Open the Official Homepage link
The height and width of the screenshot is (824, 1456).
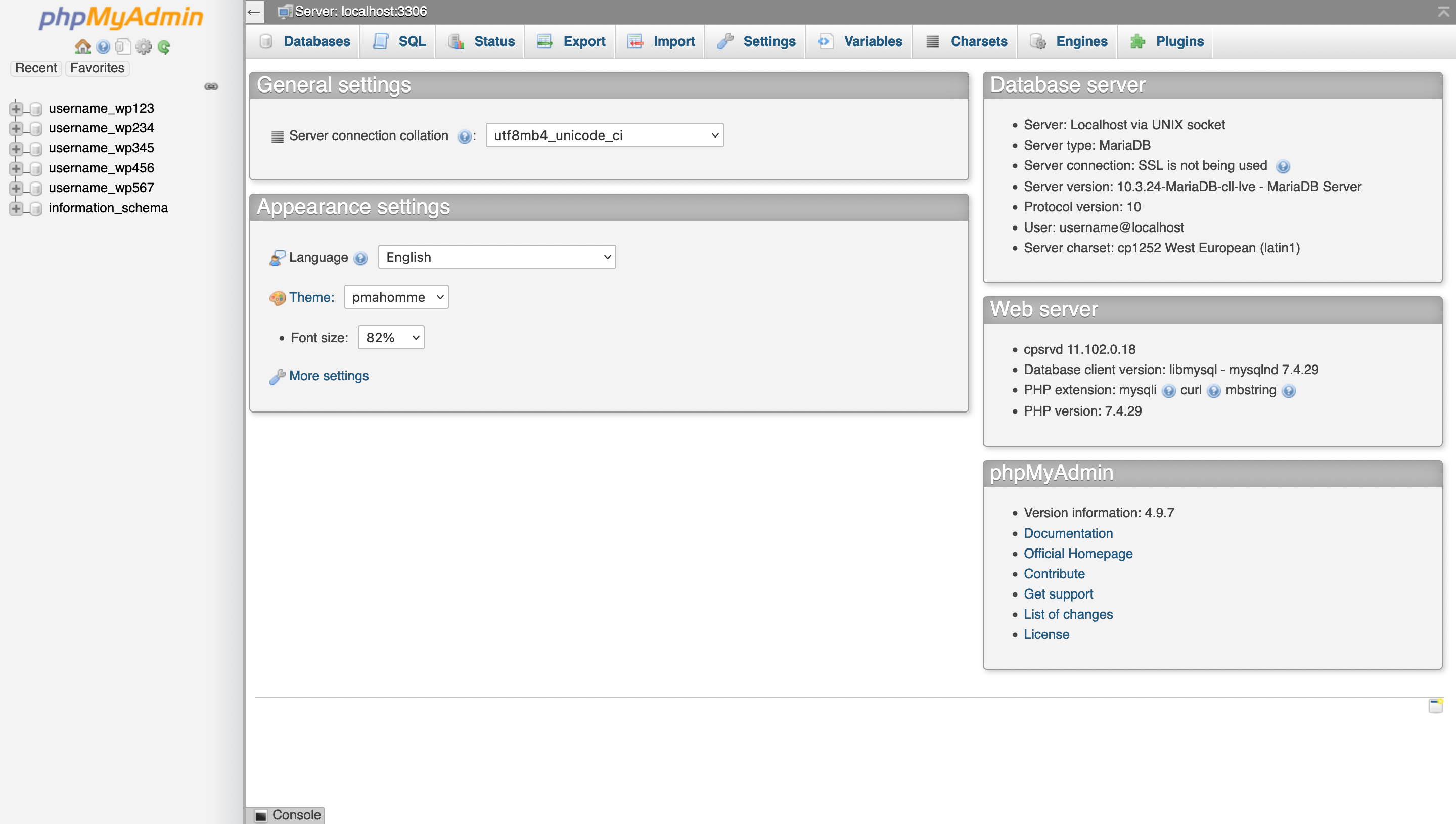coord(1078,554)
